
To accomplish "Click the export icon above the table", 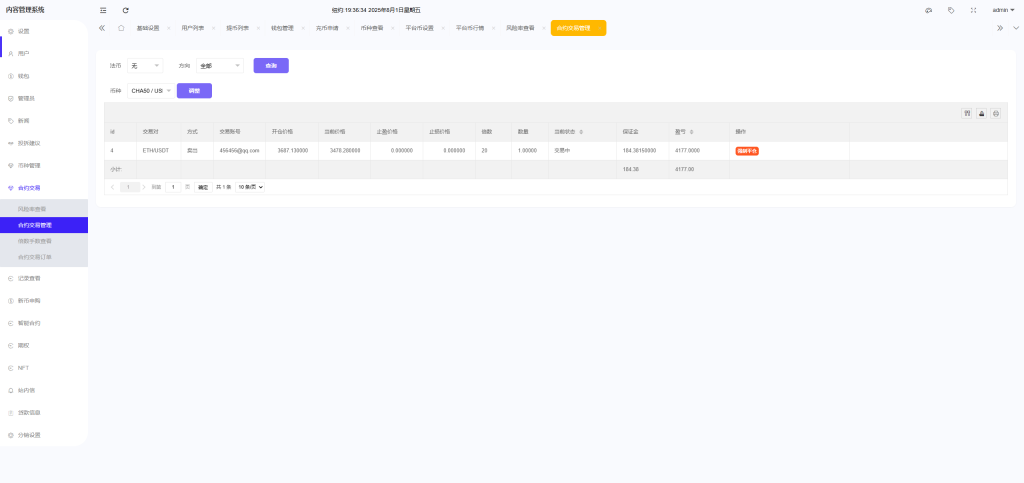I will point(981,113).
